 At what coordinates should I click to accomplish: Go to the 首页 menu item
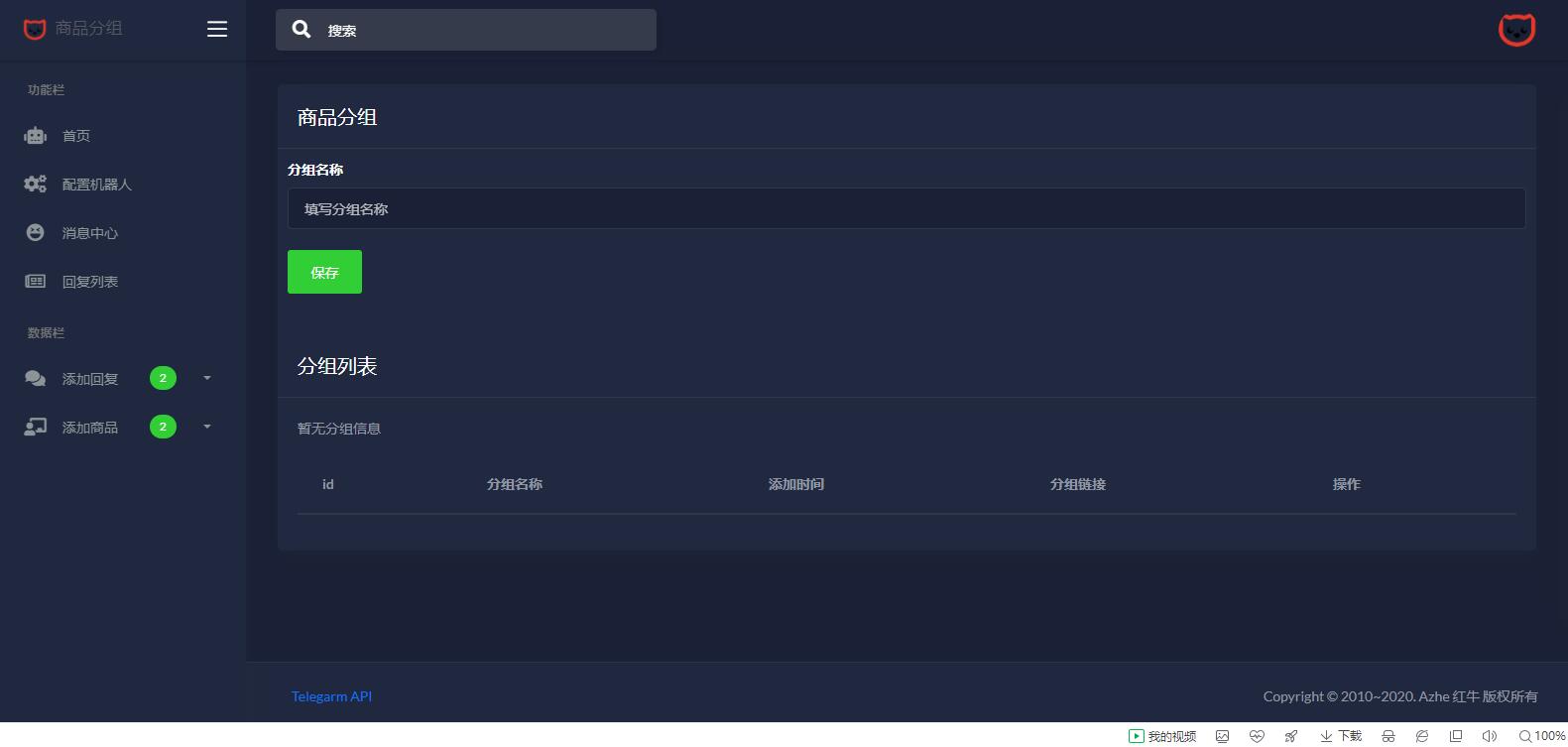76,136
